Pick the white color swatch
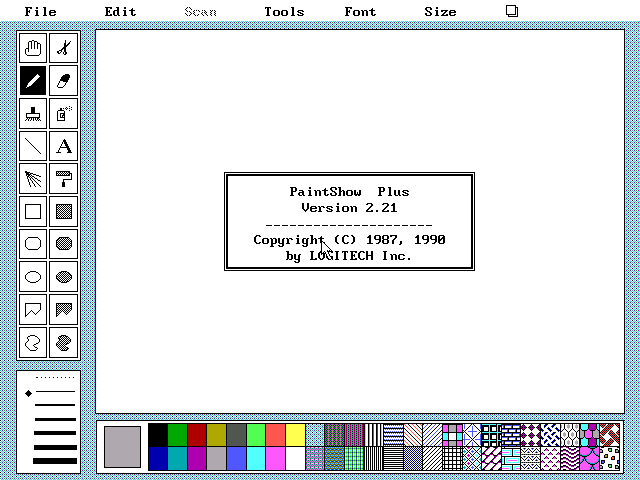Viewport: 640px width, 480px height. point(295,458)
